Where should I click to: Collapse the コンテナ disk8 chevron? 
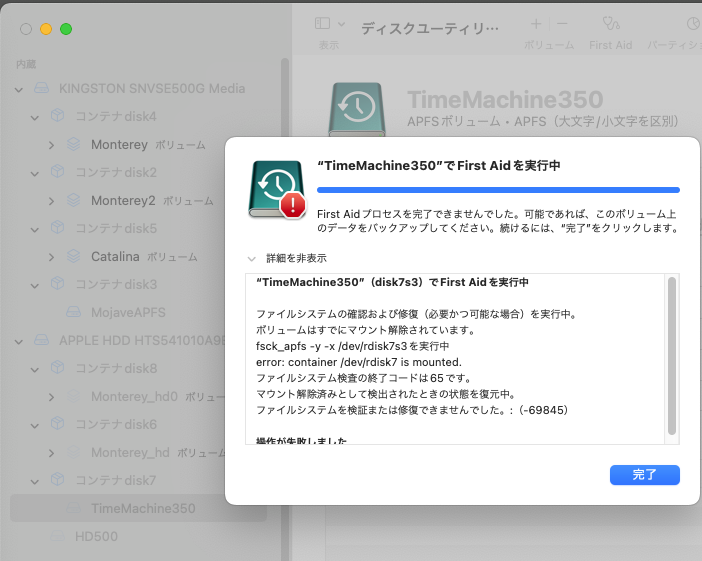[x=35, y=370]
